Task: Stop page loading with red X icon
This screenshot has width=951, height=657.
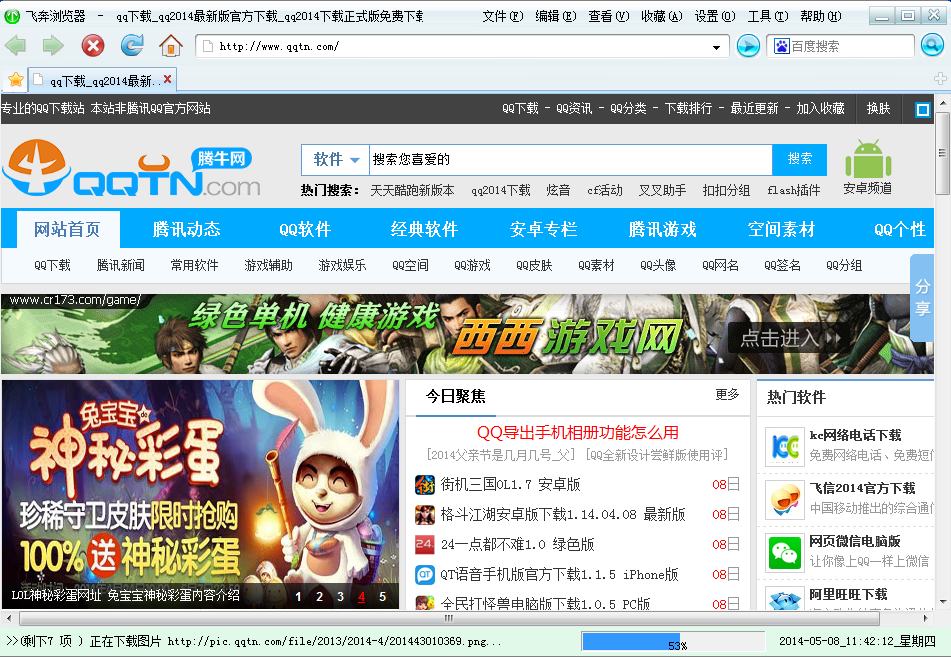Action: coord(93,45)
